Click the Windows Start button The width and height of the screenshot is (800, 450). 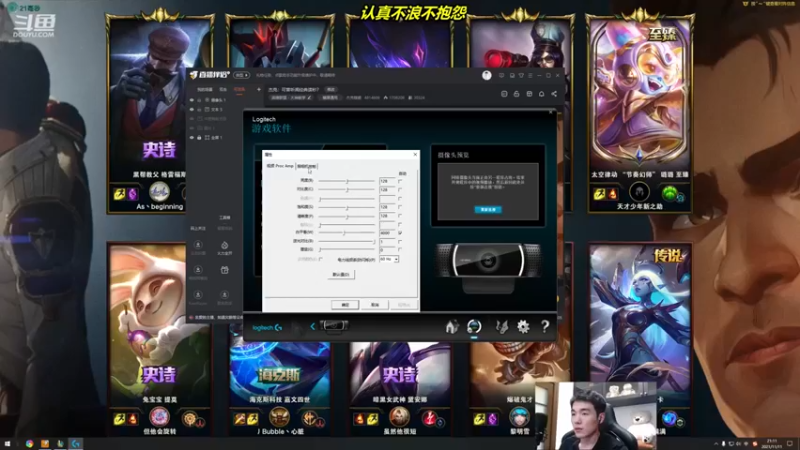pos(8,444)
